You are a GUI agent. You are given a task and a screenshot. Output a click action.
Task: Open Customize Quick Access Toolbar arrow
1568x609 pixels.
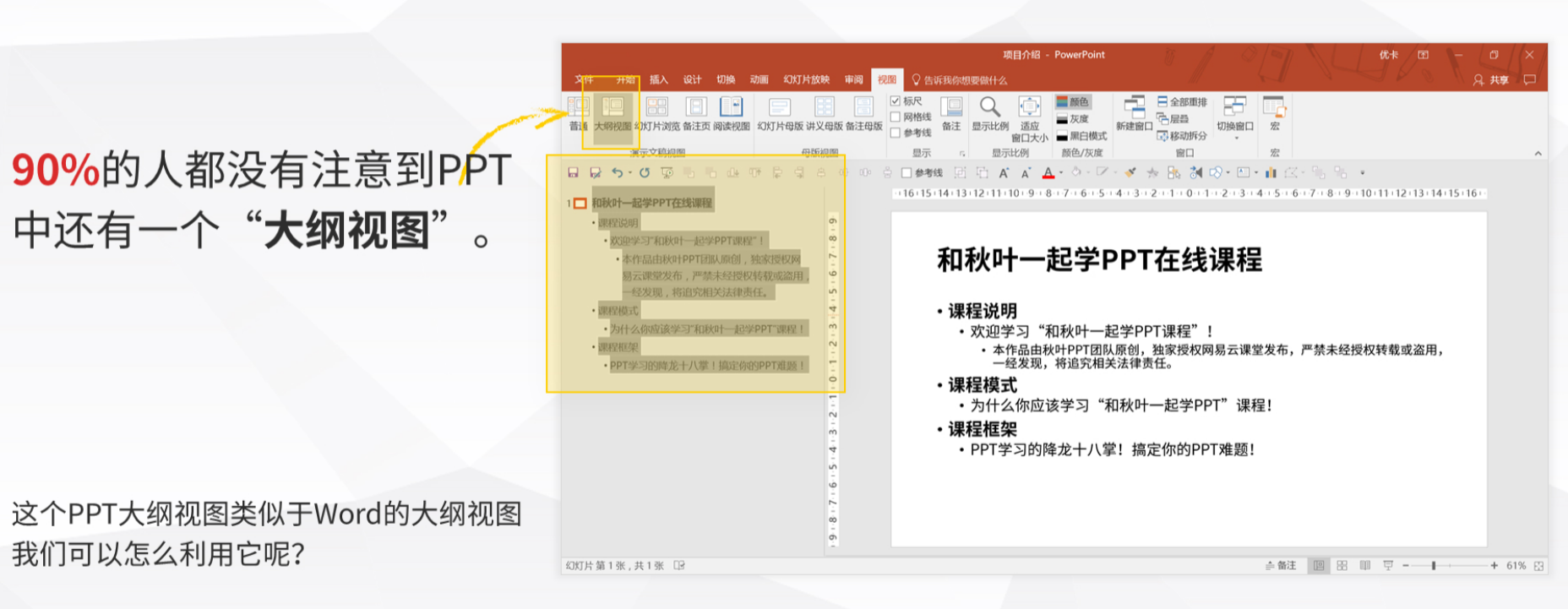click(x=1362, y=173)
